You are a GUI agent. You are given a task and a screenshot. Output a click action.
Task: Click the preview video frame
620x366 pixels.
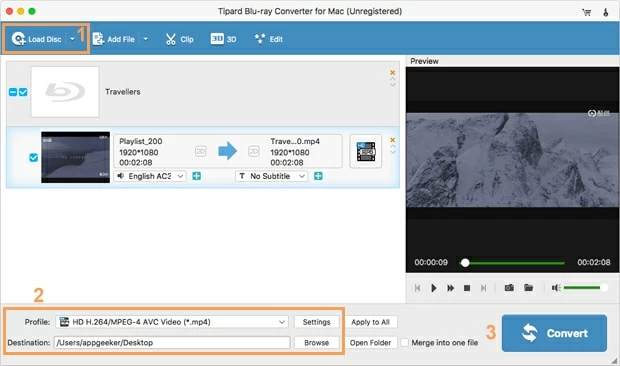[x=512, y=160]
